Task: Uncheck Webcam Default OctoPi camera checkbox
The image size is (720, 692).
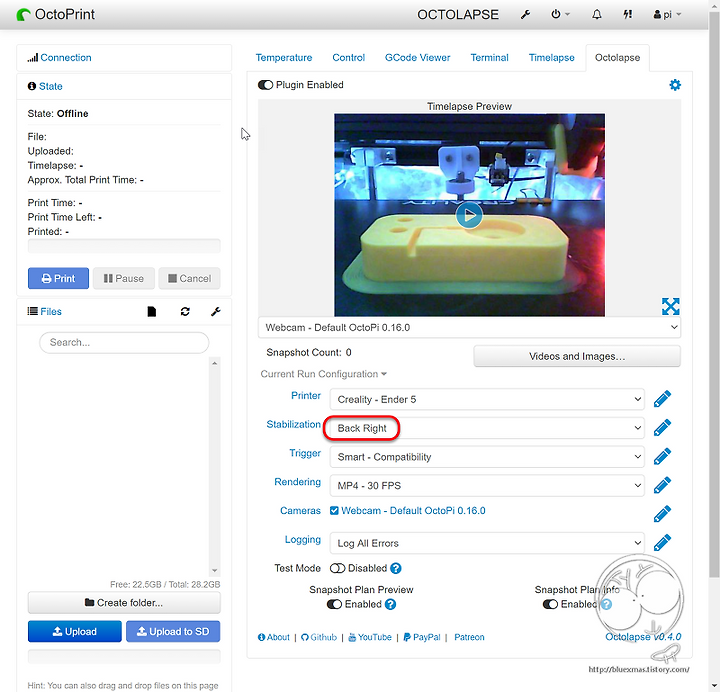Action: [x=334, y=511]
